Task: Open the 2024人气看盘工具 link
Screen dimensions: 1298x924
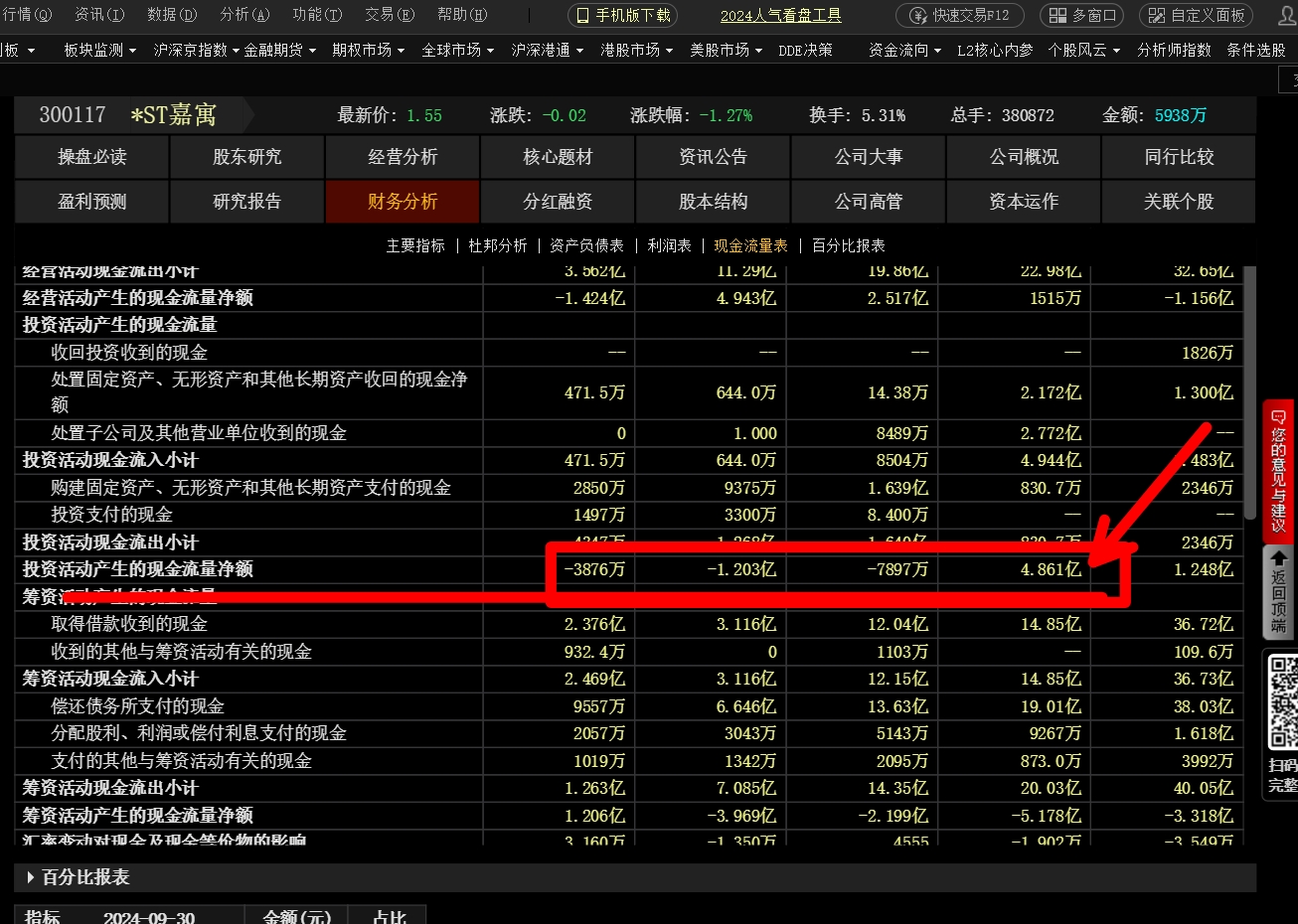Action: 779,16
